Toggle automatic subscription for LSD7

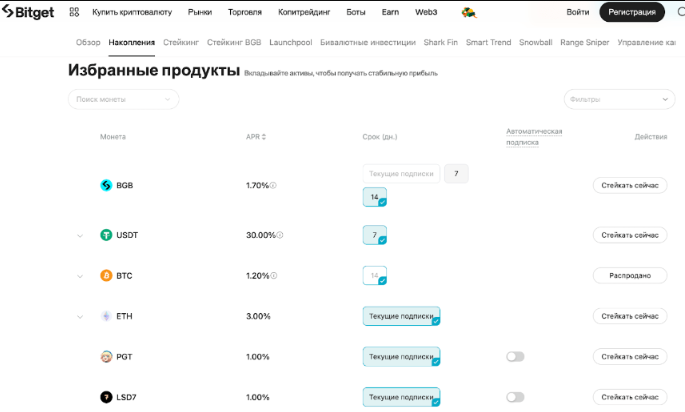[515, 397]
